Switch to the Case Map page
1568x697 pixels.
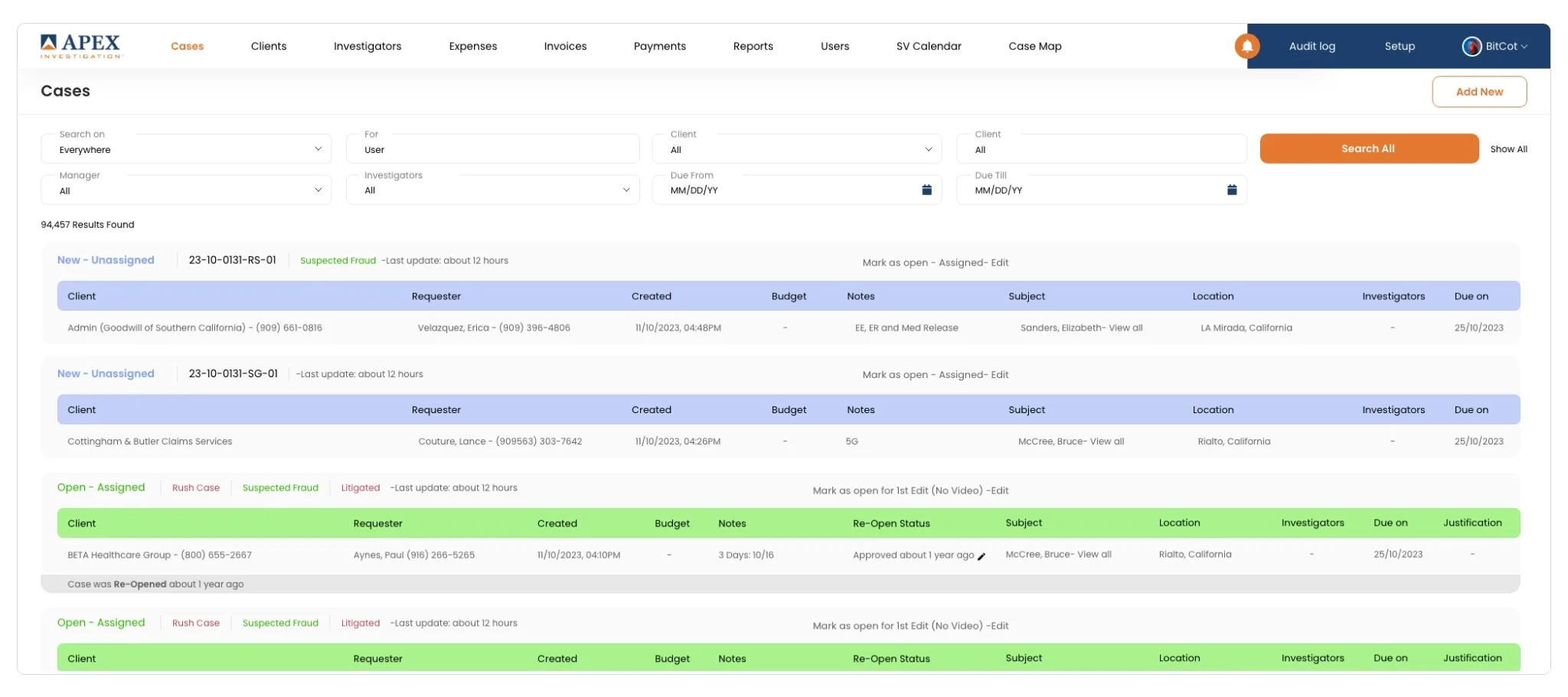point(1034,46)
